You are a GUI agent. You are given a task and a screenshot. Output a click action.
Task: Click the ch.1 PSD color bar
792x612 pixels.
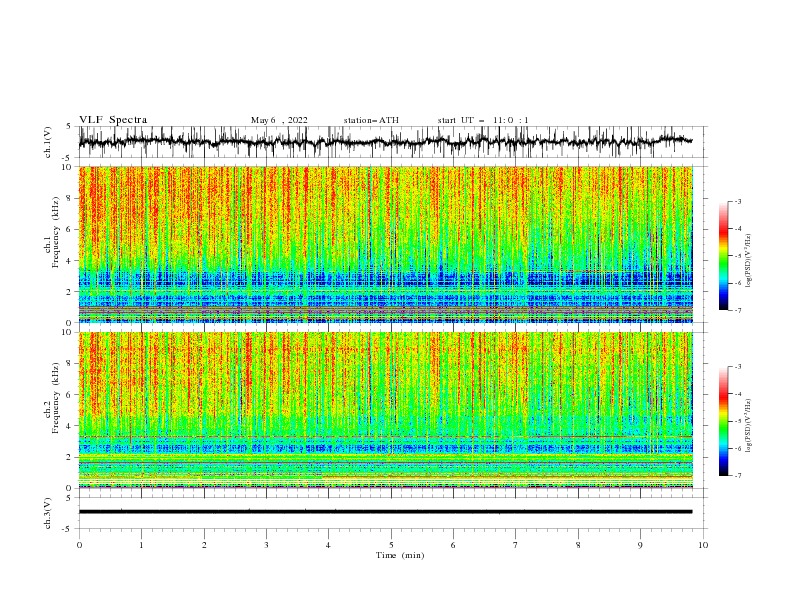click(723, 256)
